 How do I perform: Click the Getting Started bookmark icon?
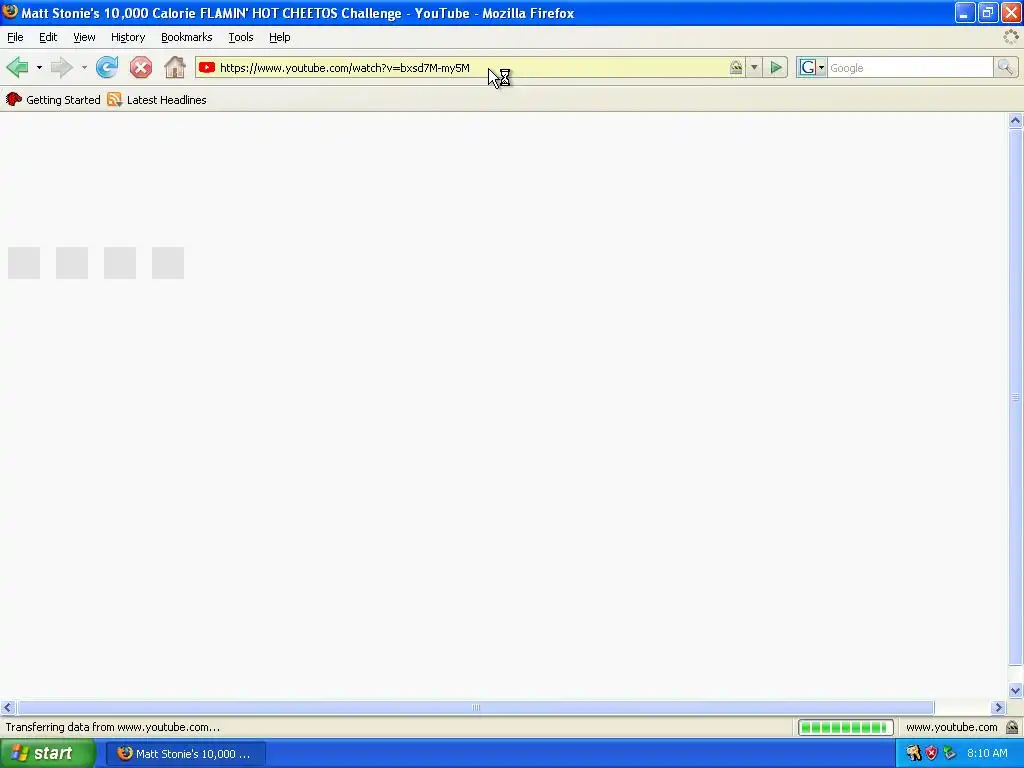(x=14, y=99)
